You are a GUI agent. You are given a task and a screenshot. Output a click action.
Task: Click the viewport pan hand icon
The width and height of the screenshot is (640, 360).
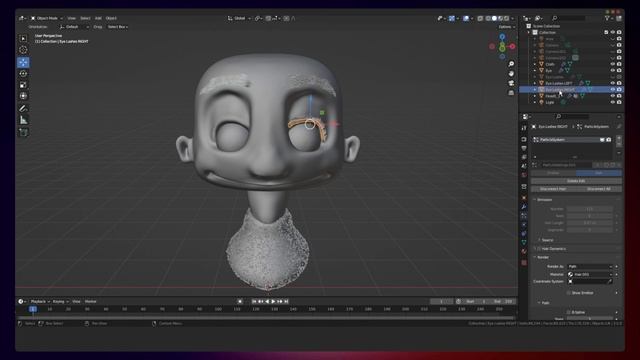(x=511, y=73)
